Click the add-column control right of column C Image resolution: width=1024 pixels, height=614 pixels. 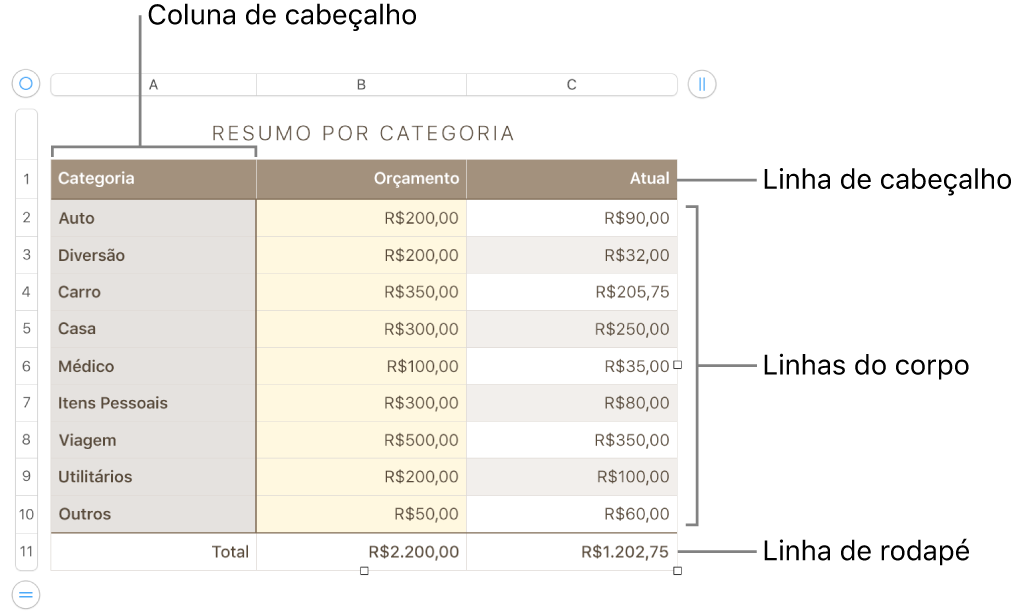[x=700, y=84]
